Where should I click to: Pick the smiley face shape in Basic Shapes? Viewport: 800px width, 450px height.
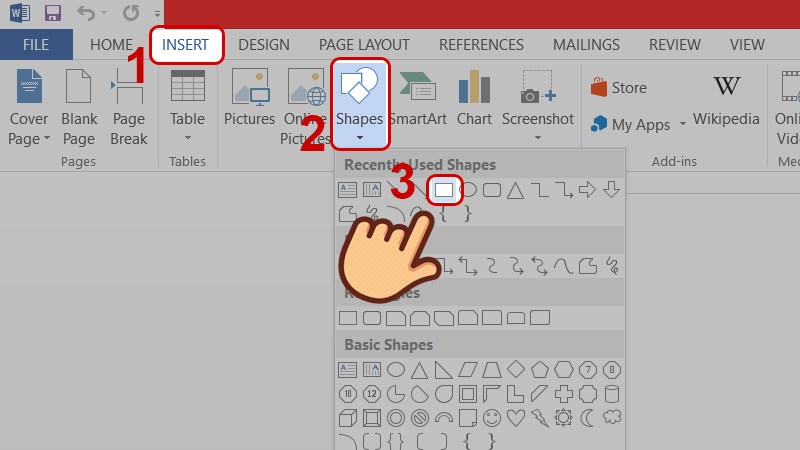(492, 417)
